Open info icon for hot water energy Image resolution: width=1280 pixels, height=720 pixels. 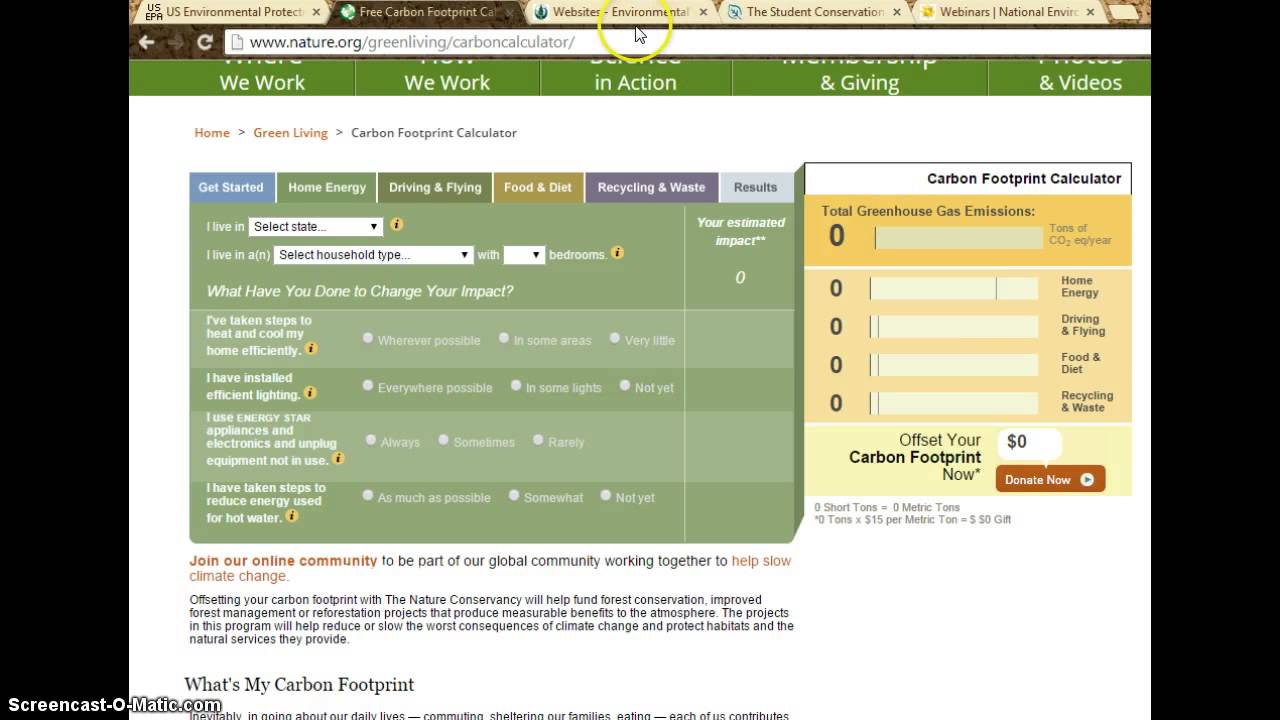tap(292, 516)
